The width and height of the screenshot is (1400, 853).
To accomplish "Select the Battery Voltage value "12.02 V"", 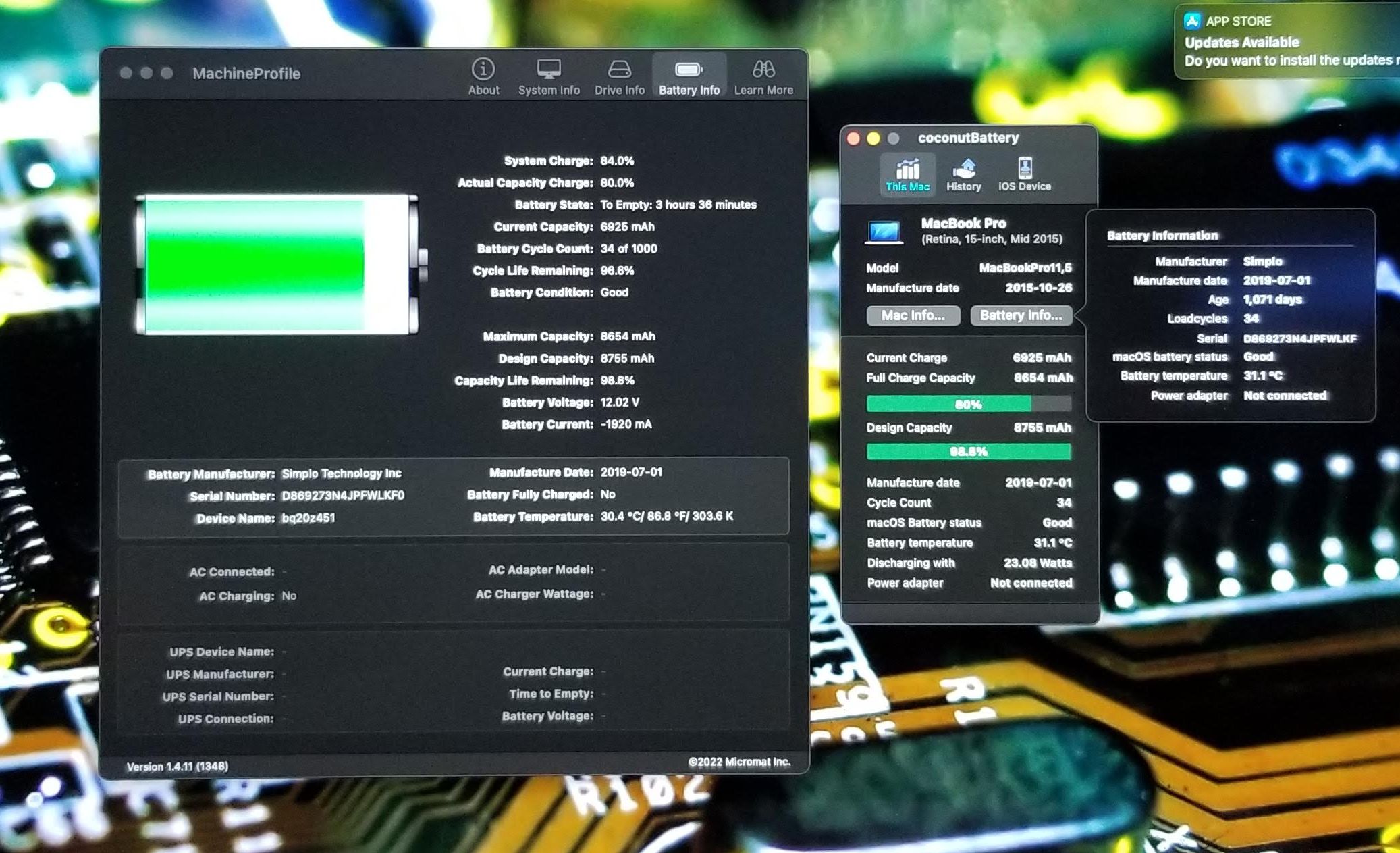I will coord(620,403).
